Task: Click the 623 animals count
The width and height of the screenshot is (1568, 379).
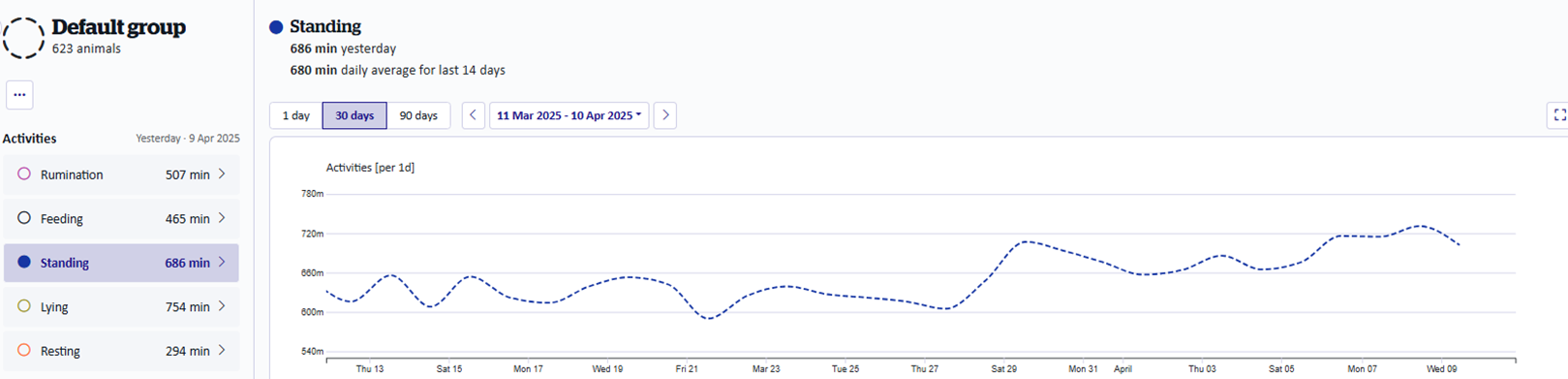Action: [86, 49]
